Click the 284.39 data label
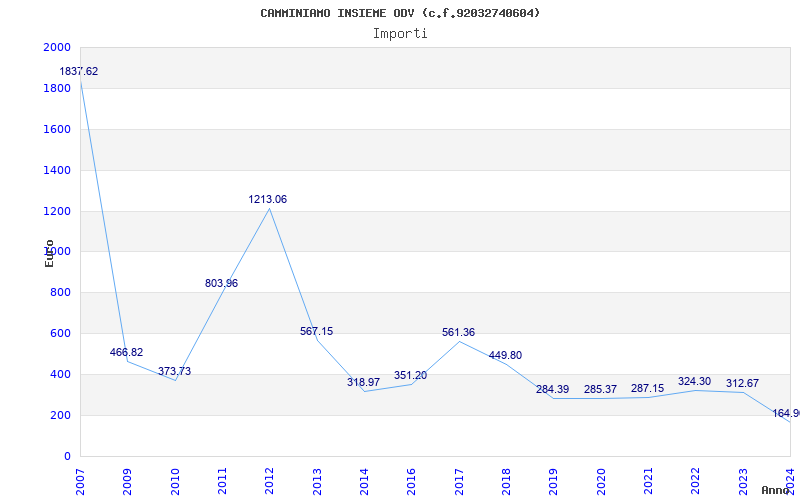800x500 pixels. point(553,389)
